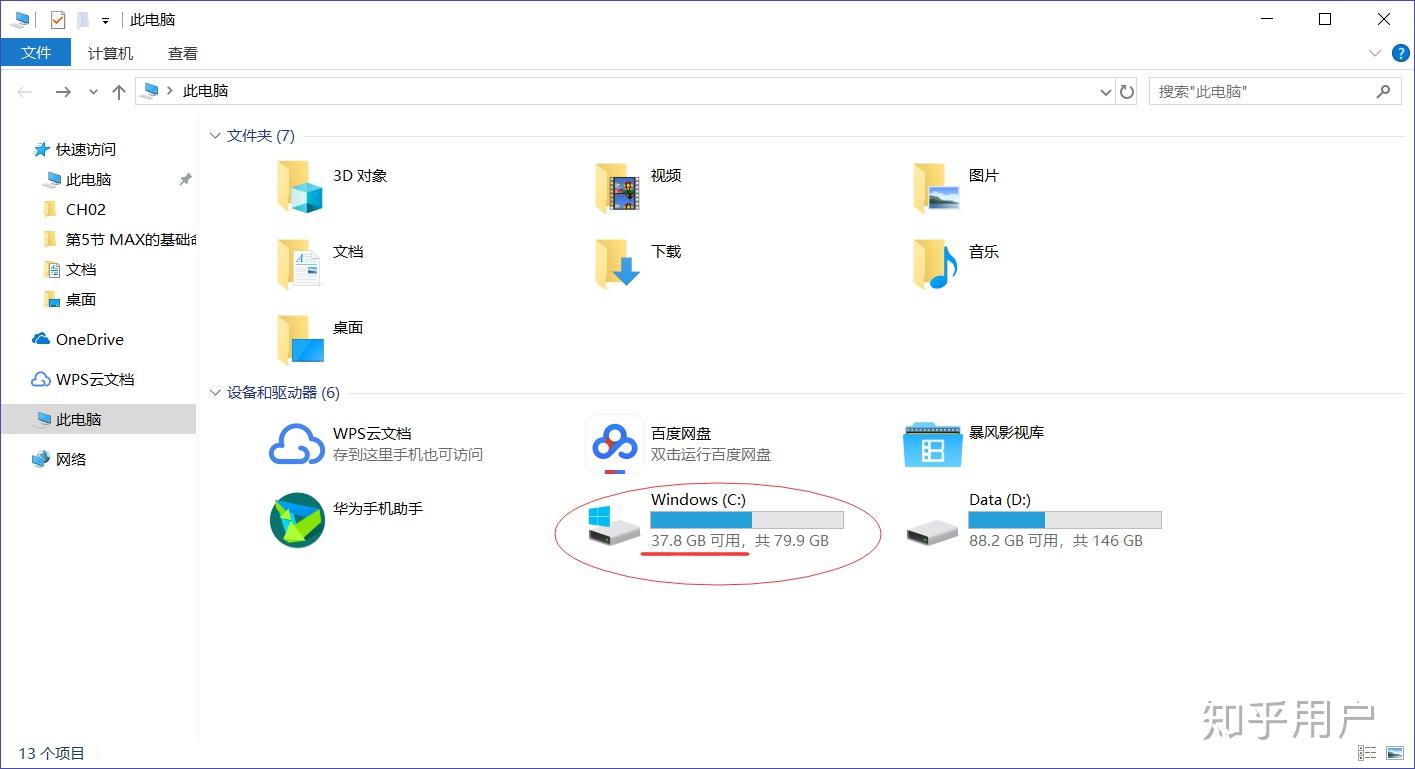Screen dimensions: 1415x769
Task: Click the address bar refresh icon
Action: point(1127,90)
